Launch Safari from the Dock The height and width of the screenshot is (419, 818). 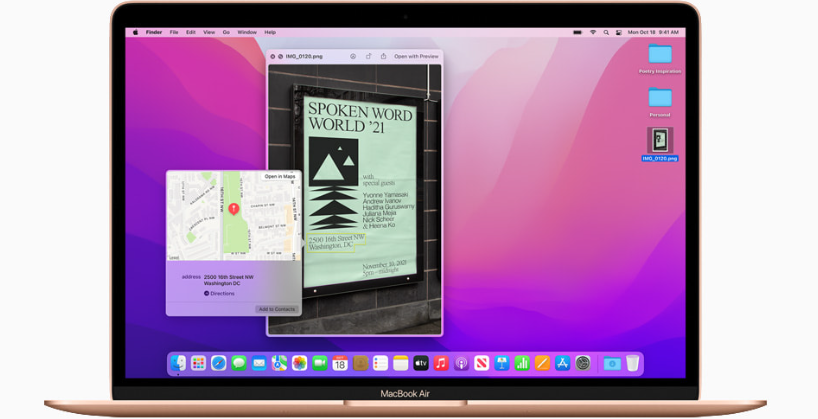click(219, 363)
